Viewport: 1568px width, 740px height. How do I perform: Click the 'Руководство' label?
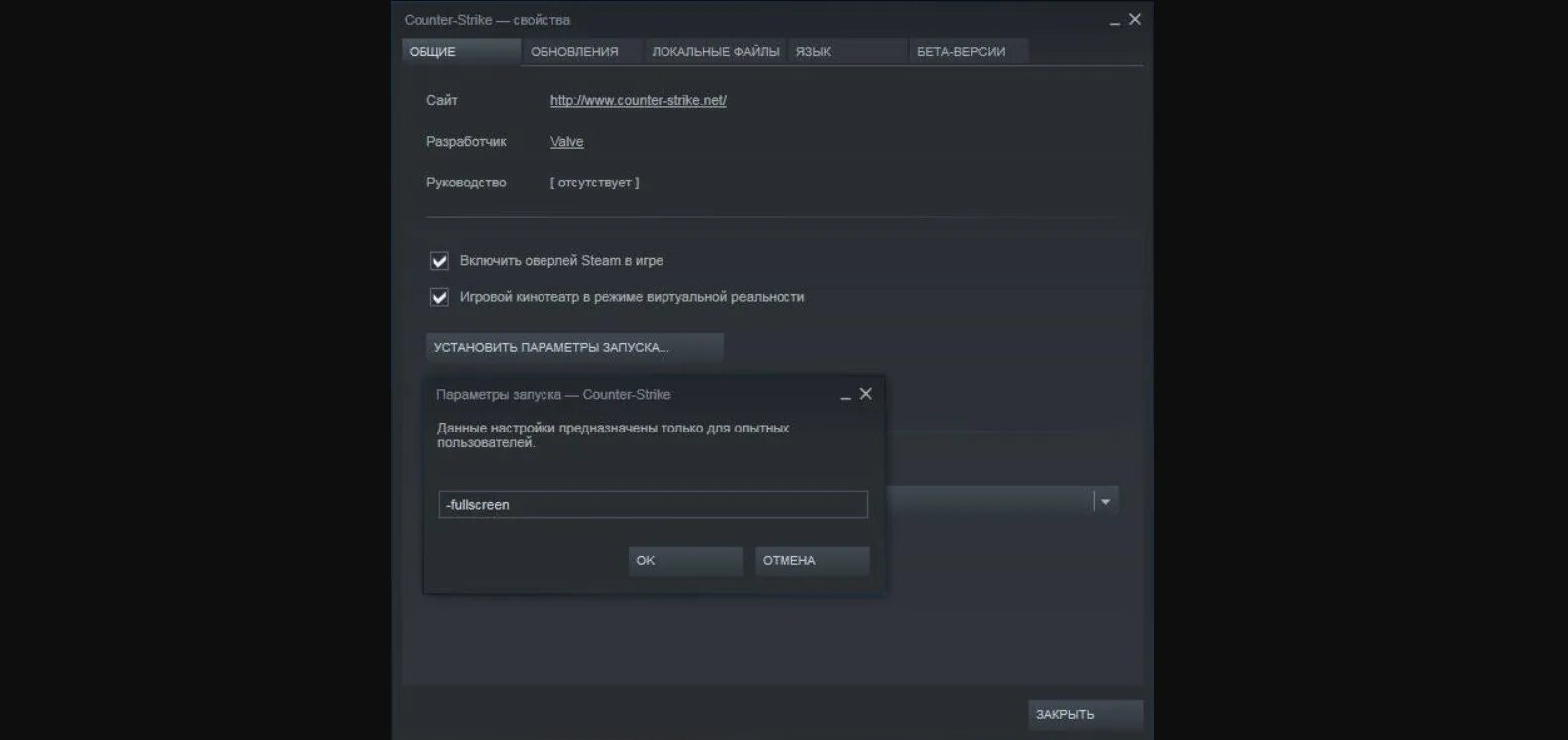coord(466,183)
